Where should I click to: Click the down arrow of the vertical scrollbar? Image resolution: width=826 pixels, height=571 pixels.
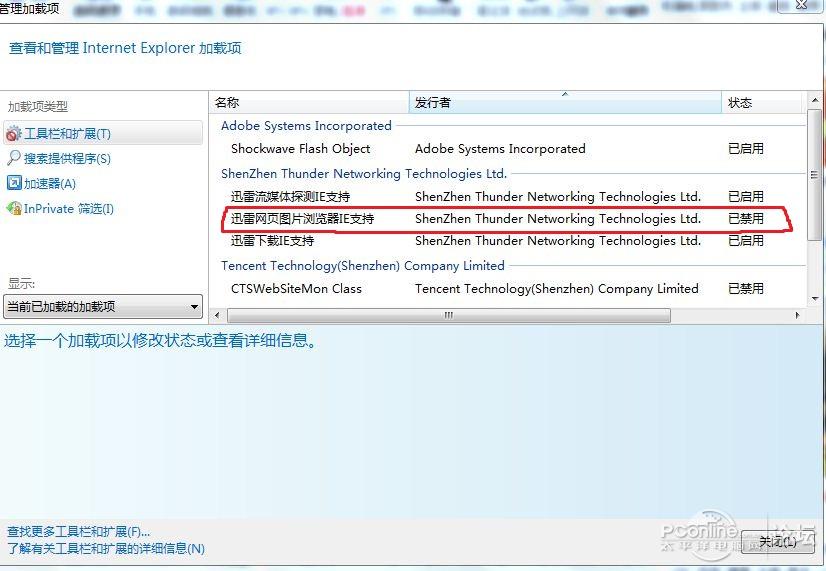(x=814, y=299)
